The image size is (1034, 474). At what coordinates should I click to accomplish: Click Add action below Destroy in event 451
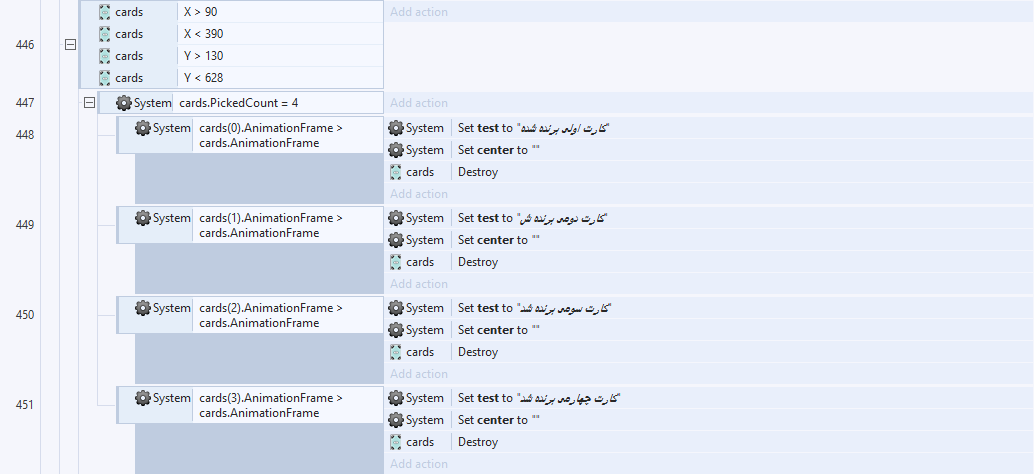[x=419, y=464]
